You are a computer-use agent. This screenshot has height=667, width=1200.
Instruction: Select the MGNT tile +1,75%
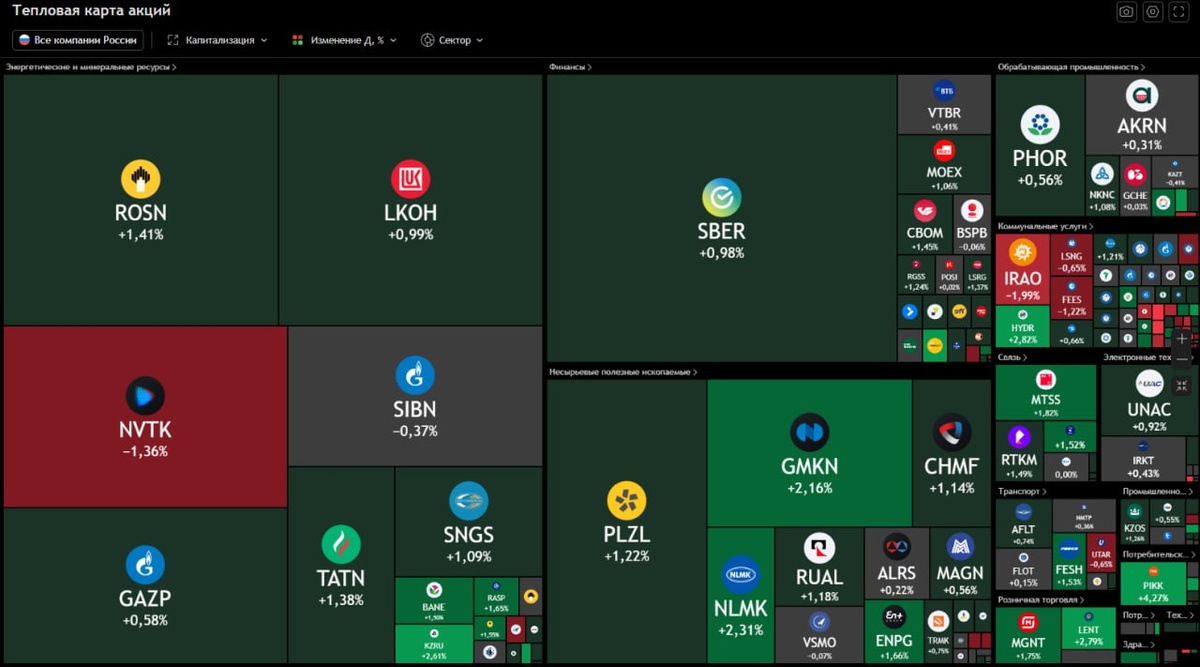pyautogui.click(x=1027, y=635)
